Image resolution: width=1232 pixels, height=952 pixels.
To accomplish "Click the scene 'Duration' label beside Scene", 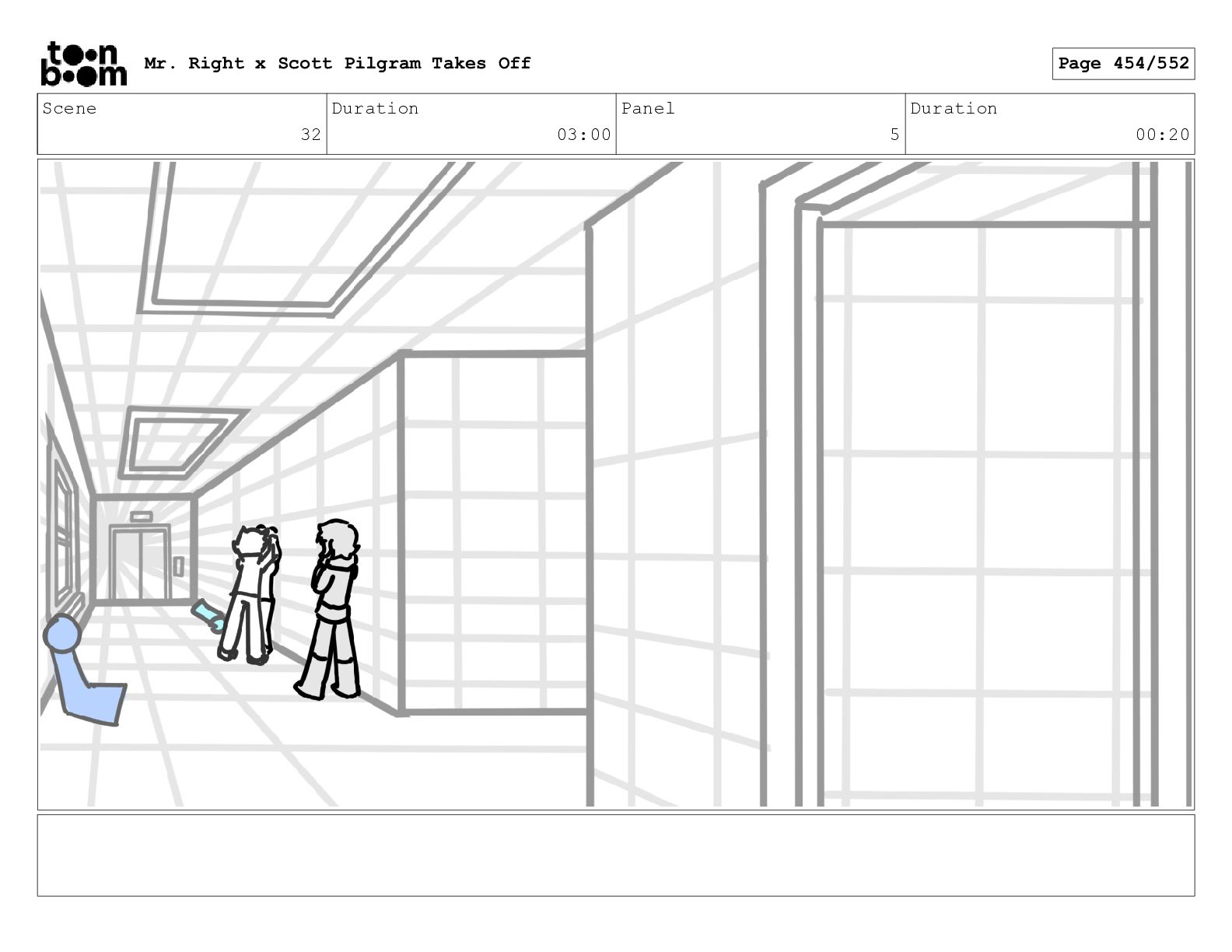I will coord(375,108).
